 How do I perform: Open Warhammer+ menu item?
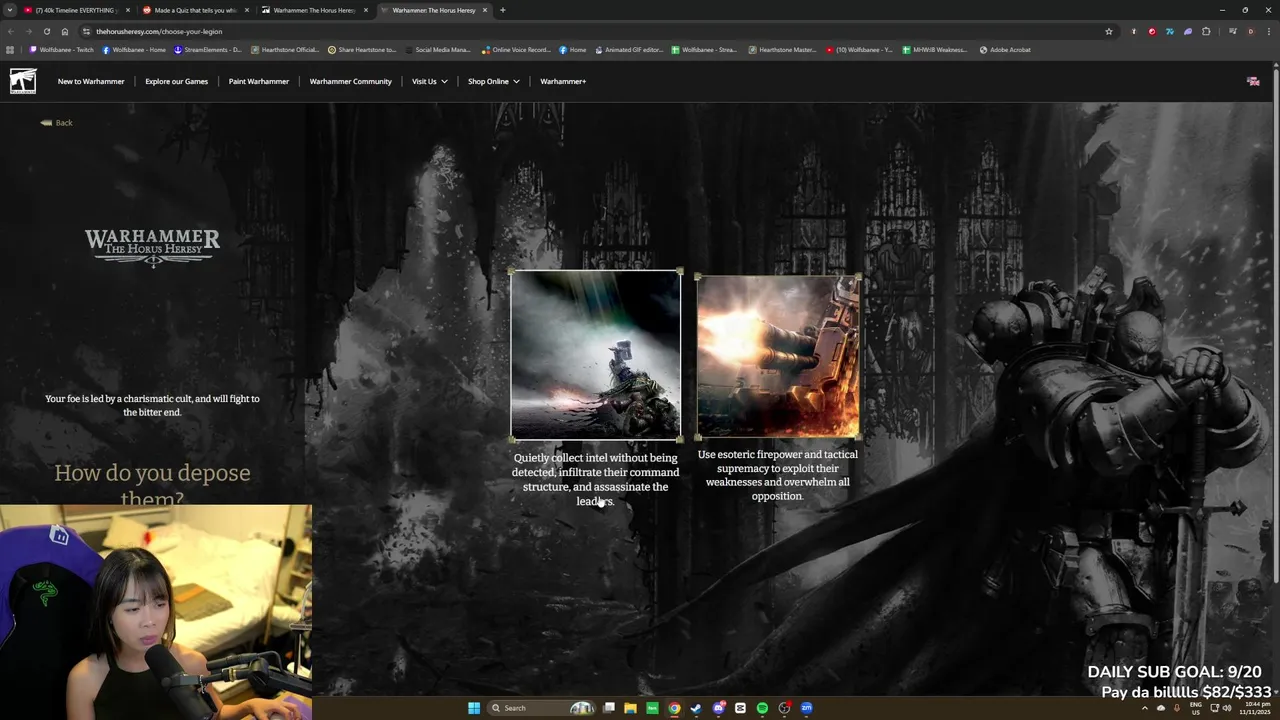pyautogui.click(x=563, y=81)
